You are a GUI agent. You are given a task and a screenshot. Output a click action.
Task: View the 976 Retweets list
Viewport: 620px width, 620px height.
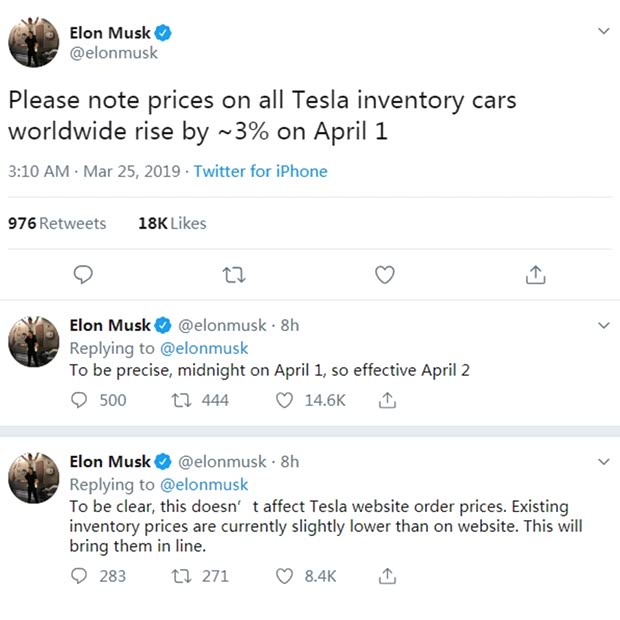point(57,223)
